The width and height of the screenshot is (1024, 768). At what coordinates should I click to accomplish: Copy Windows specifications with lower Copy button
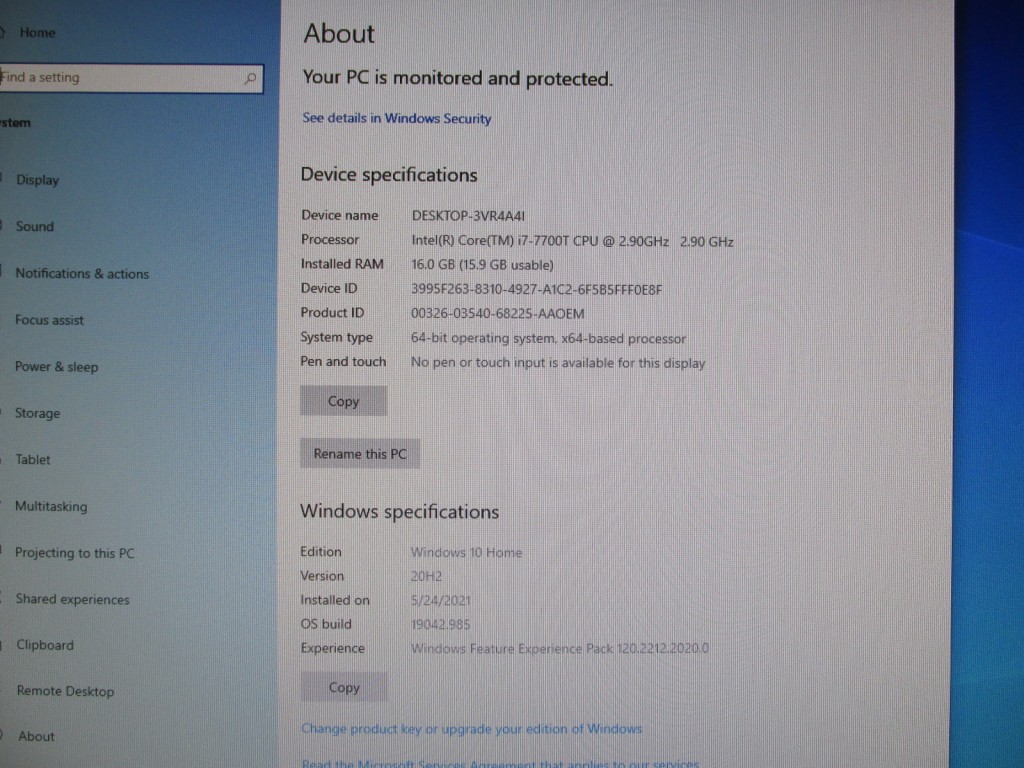[344, 688]
